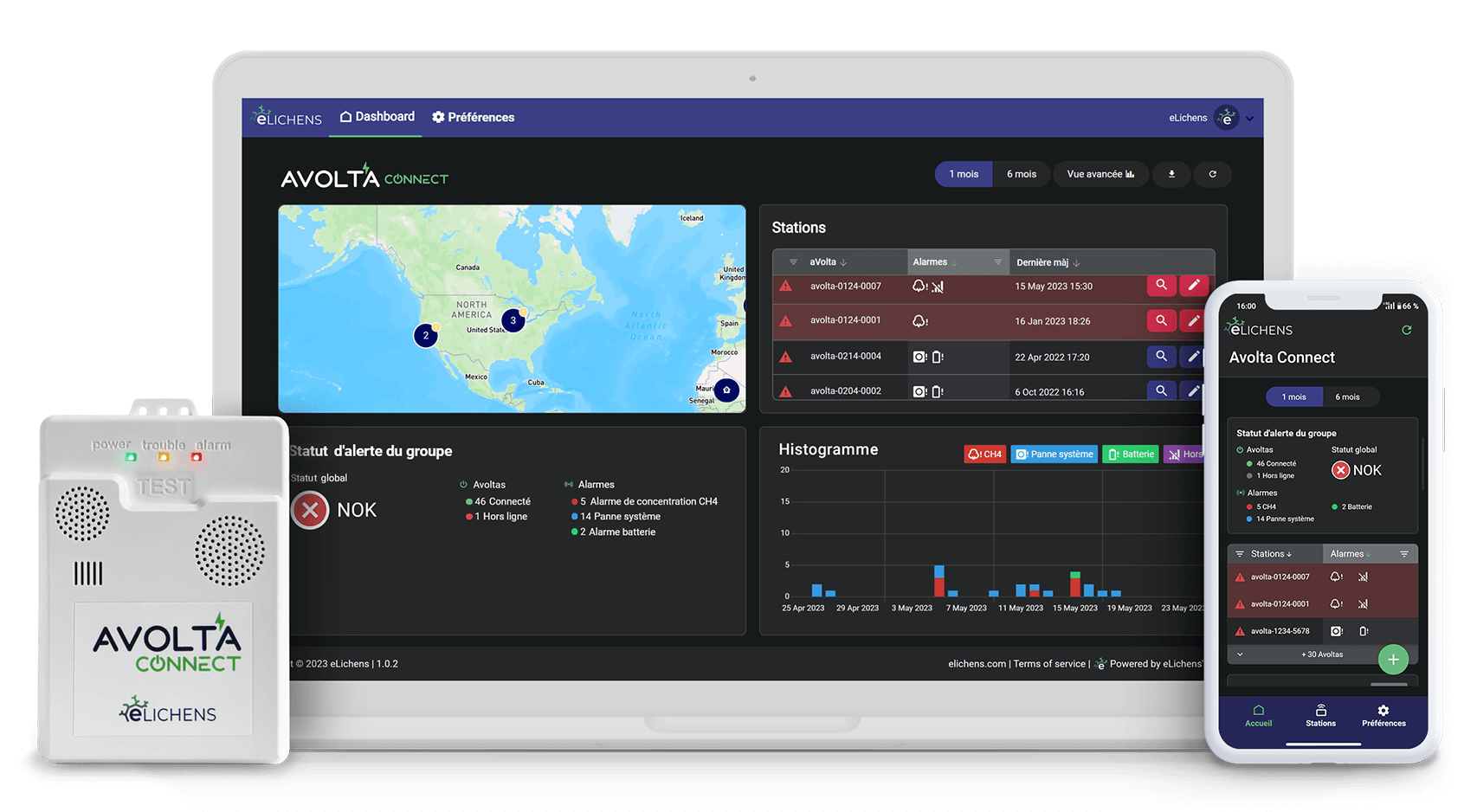
Task: Click the battery alarm icon of avolta-0214-0004
Action: 938,357
